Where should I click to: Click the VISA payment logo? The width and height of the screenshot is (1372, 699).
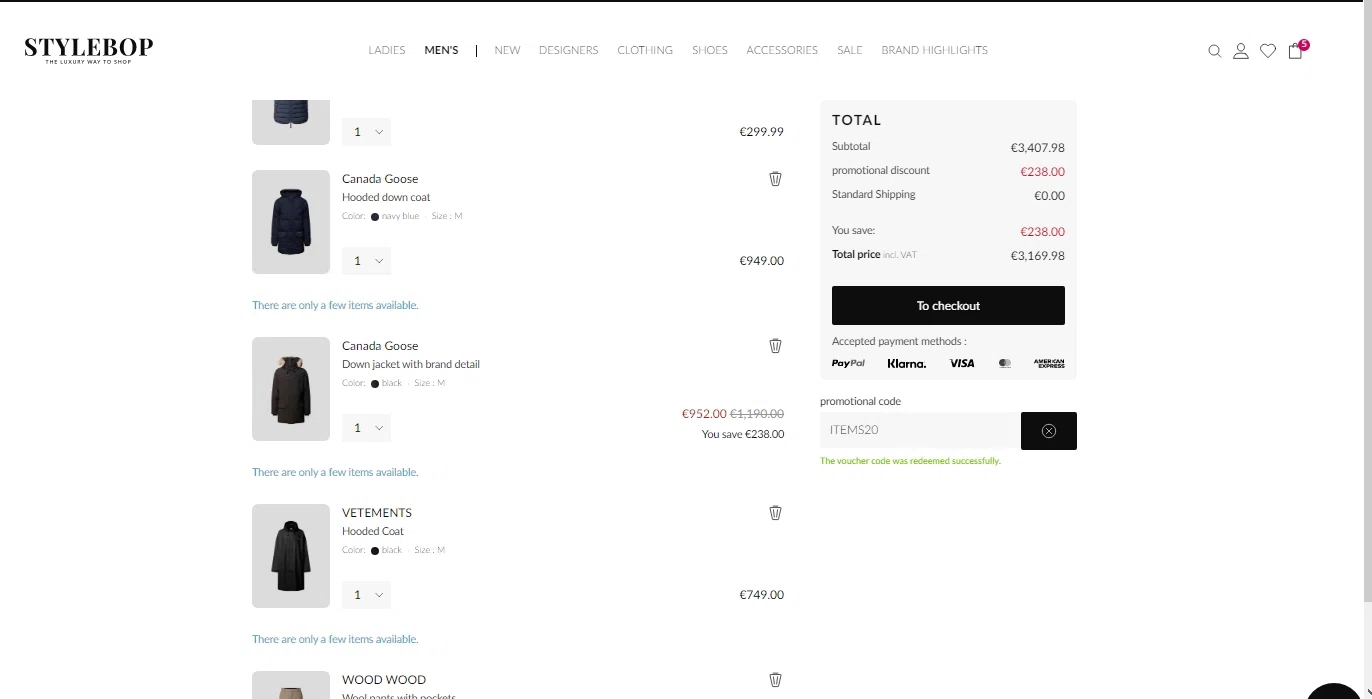[x=962, y=363]
